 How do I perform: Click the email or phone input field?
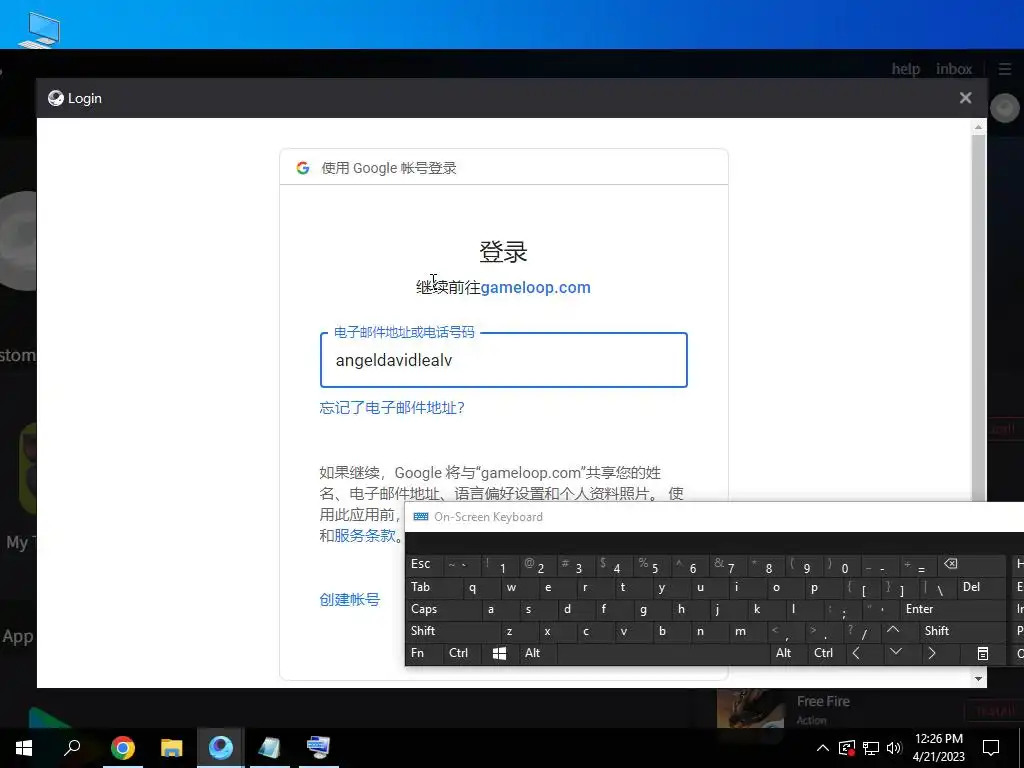point(504,360)
